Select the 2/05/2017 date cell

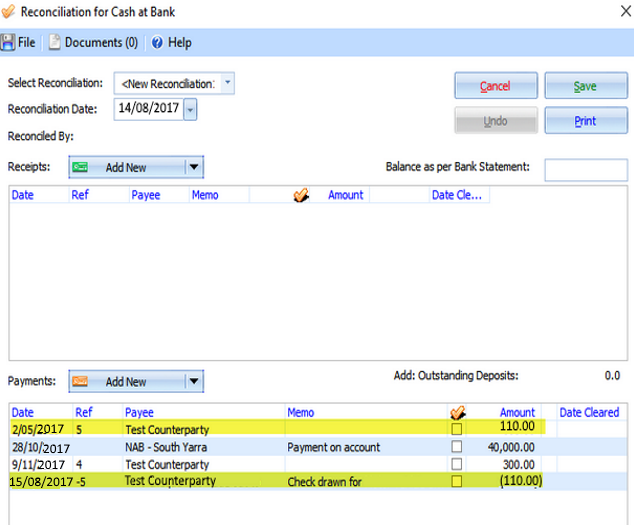tap(38, 429)
